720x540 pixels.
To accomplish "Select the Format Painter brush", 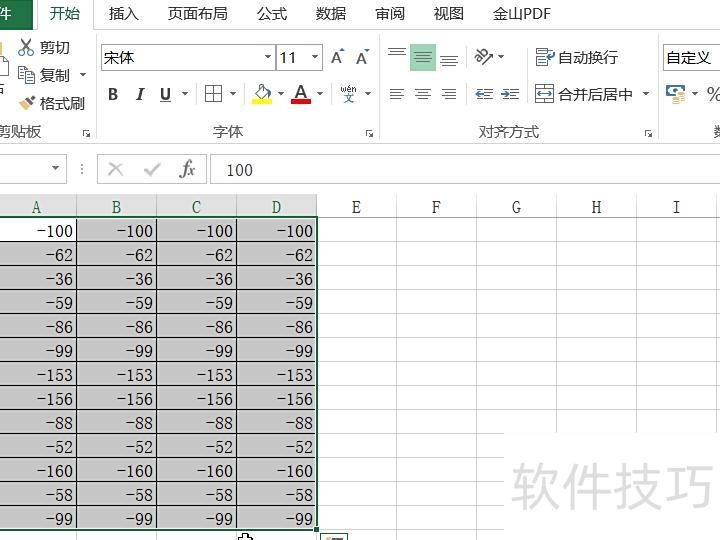I will [27, 103].
